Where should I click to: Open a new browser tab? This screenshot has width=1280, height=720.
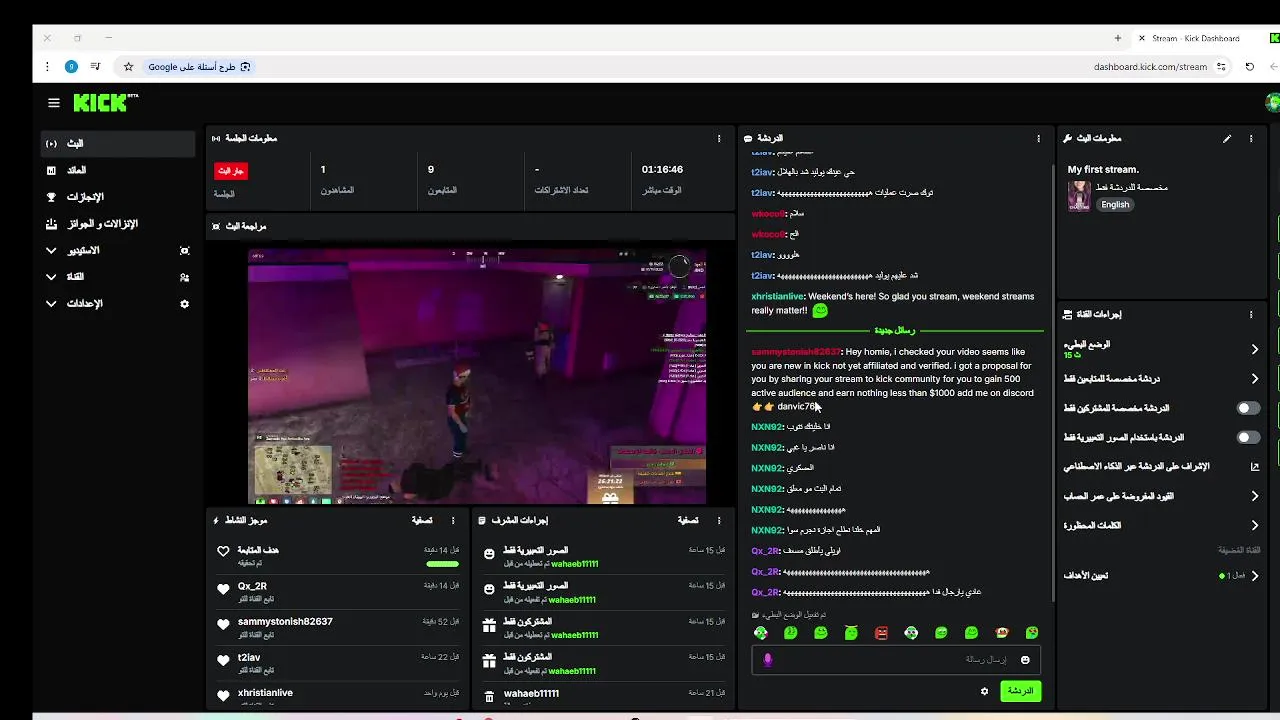coord(1118,38)
